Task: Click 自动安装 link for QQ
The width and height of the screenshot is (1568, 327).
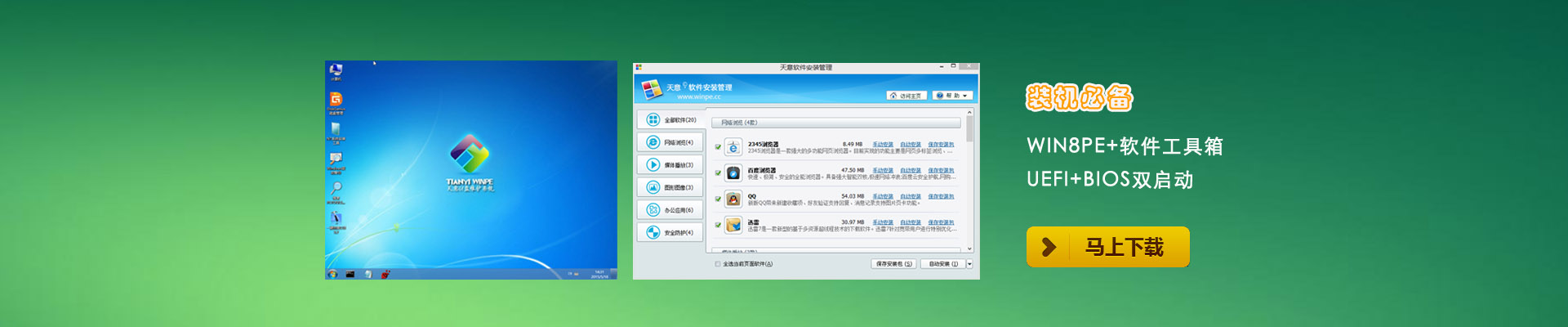Action: [x=911, y=196]
